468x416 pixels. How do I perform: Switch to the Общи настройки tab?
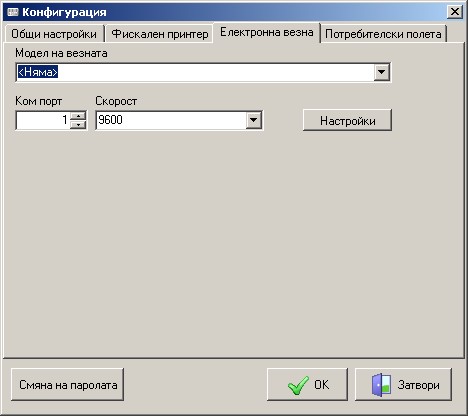coord(54,34)
